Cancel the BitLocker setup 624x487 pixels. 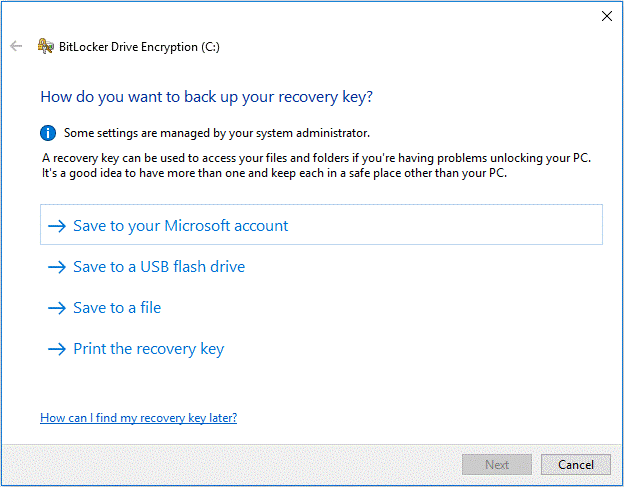point(575,464)
